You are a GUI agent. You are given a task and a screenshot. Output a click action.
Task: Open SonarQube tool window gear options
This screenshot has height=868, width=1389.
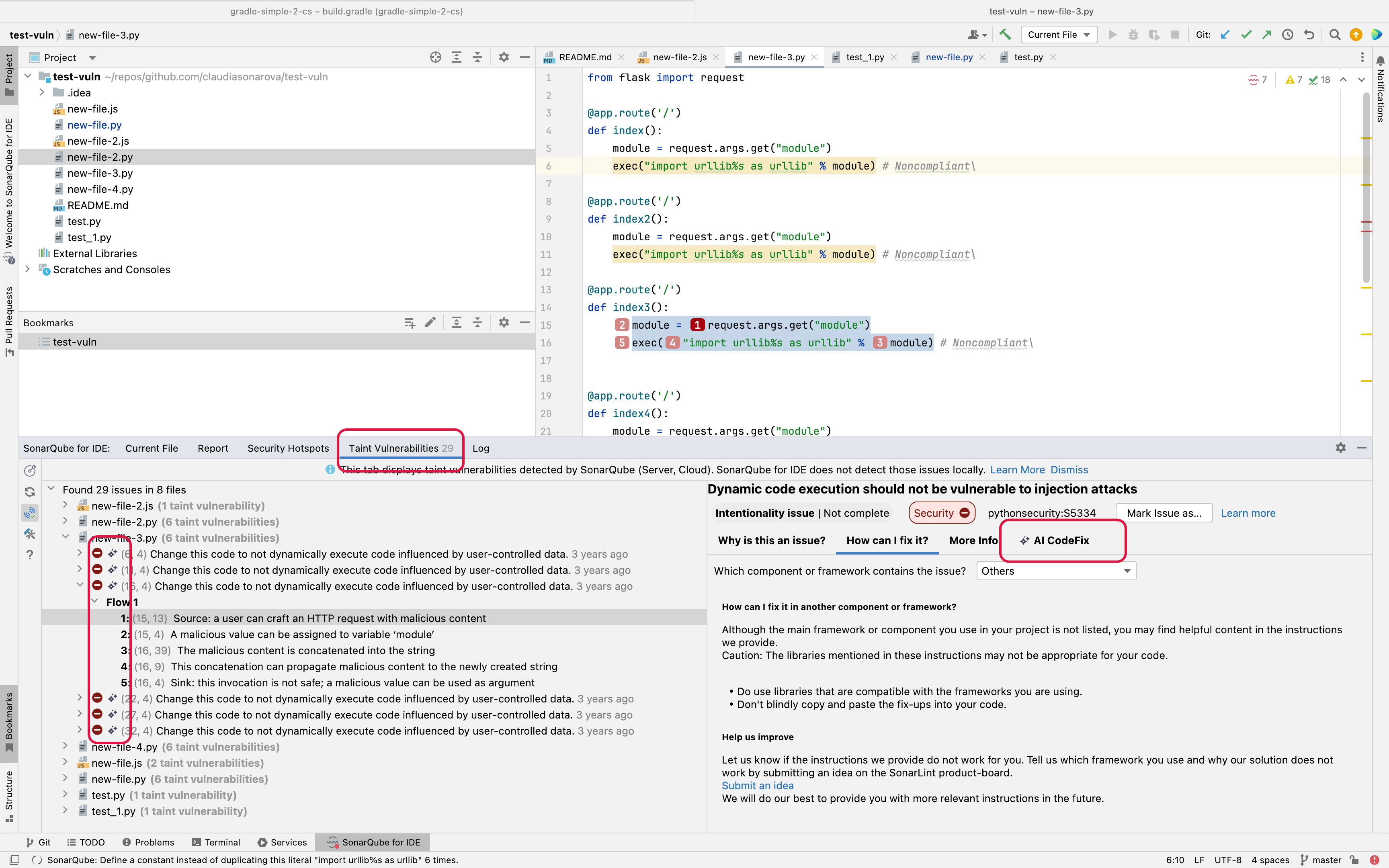1341,448
